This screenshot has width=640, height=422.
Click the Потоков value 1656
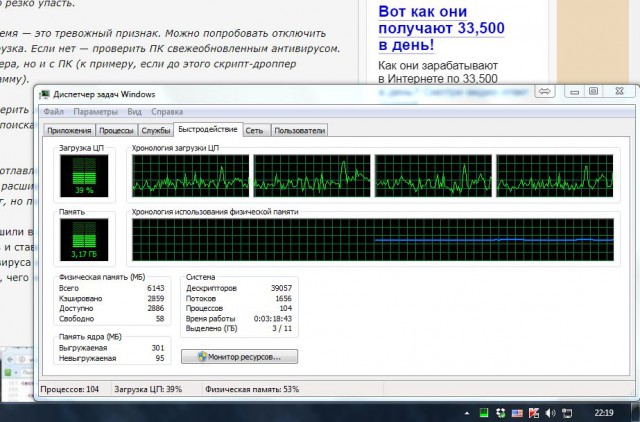click(x=283, y=298)
